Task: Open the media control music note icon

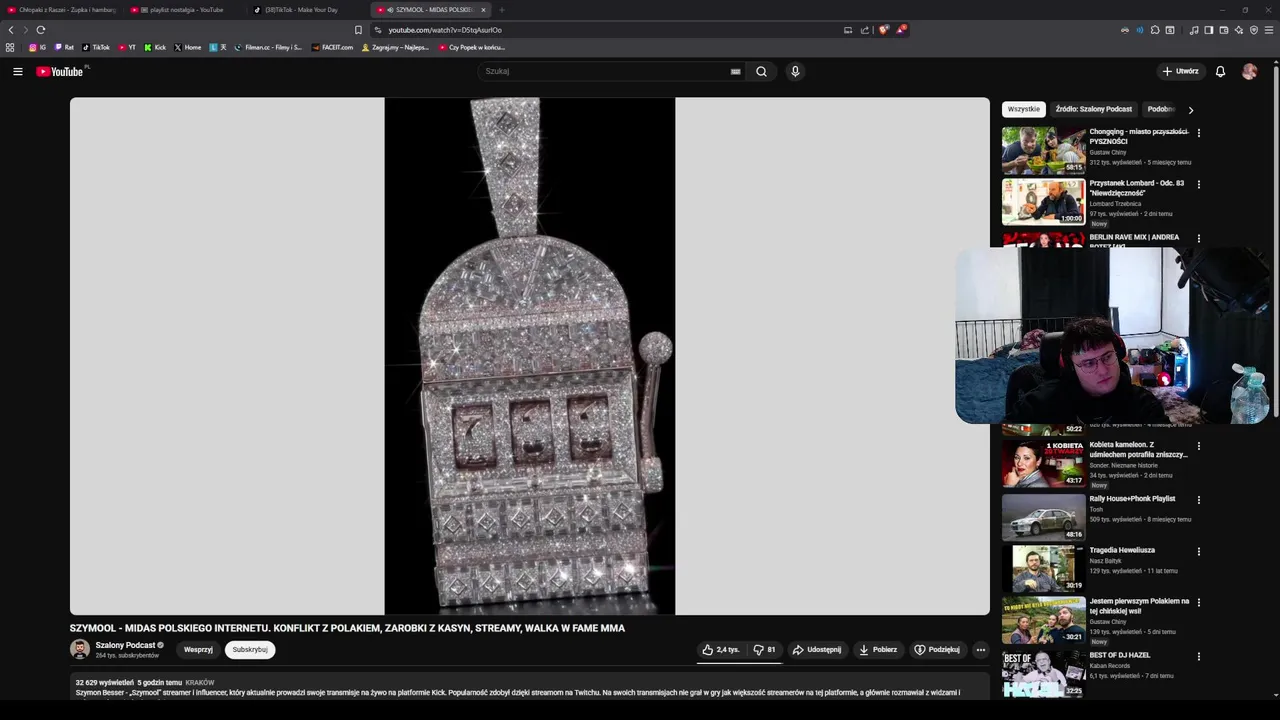Action: point(1193,30)
